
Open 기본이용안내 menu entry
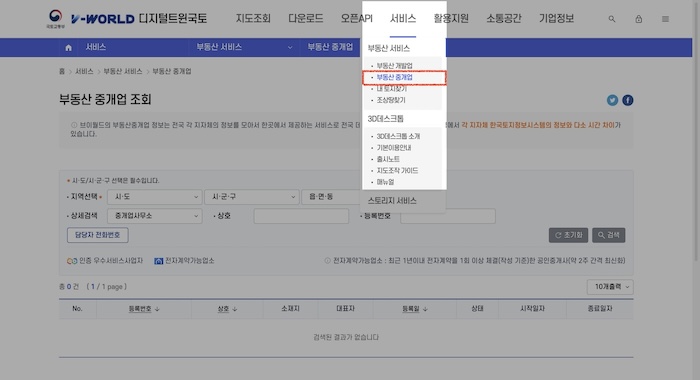(394, 147)
